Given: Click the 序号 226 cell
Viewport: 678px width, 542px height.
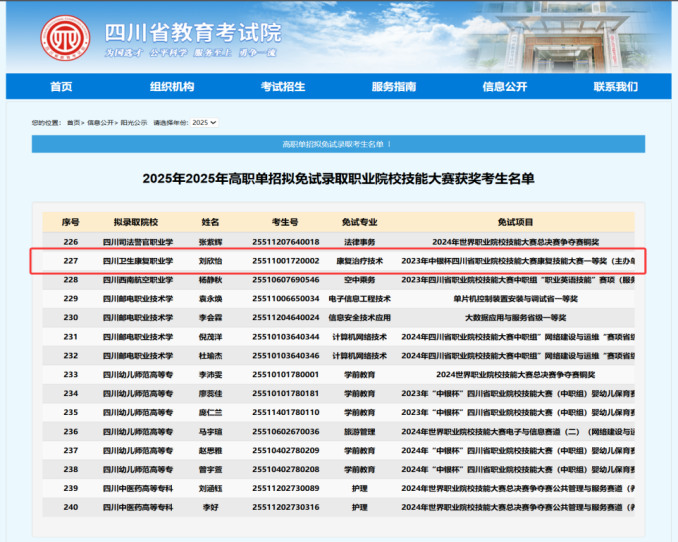Looking at the screenshot, I should tap(70, 242).
